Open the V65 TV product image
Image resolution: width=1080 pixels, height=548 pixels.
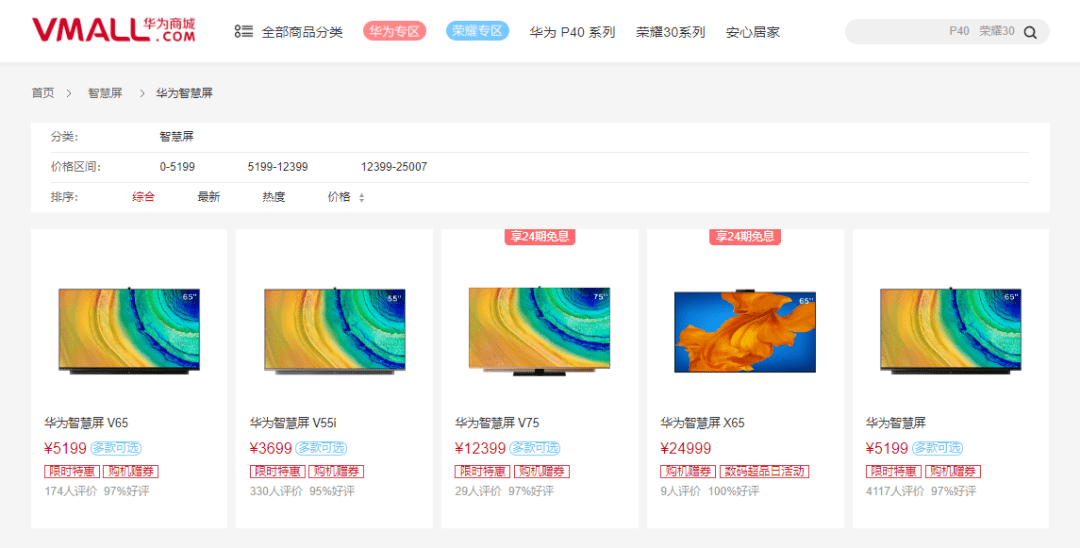(129, 331)
